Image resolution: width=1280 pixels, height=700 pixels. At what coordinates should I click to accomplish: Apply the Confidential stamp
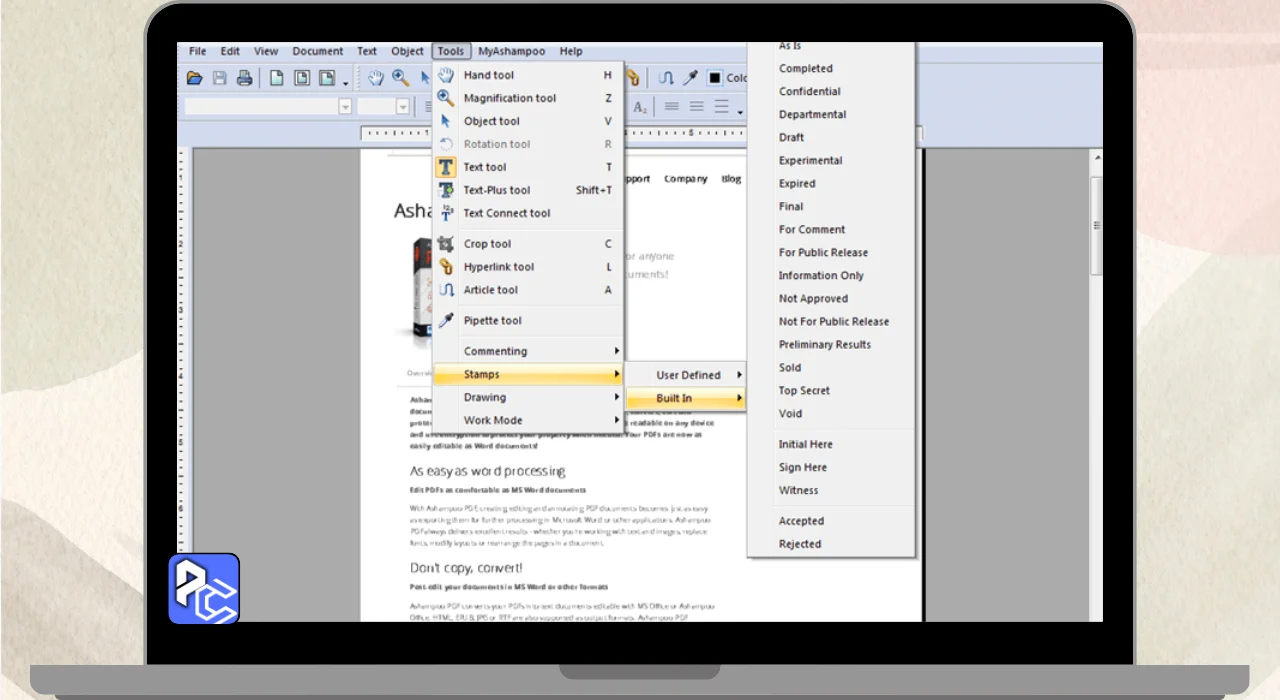pyautogui.click(x=809, y=91)
